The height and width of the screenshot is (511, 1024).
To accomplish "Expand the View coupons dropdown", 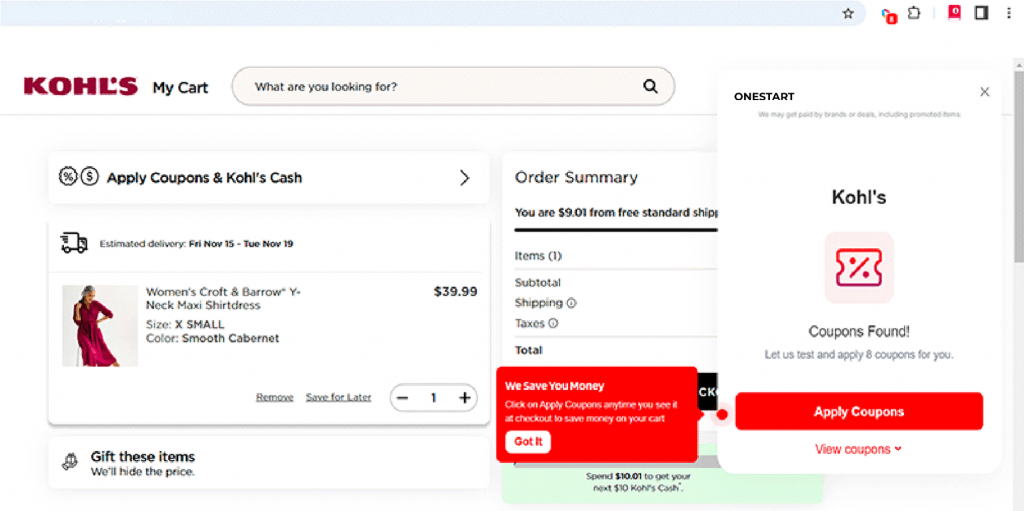I will (x=858, y=449).
